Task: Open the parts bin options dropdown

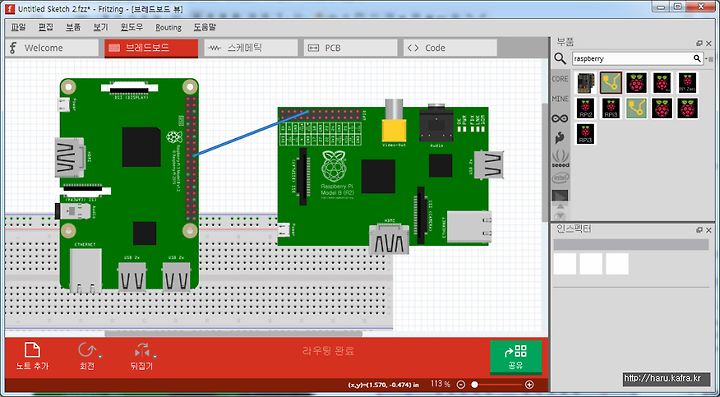Action: point(710,59)
